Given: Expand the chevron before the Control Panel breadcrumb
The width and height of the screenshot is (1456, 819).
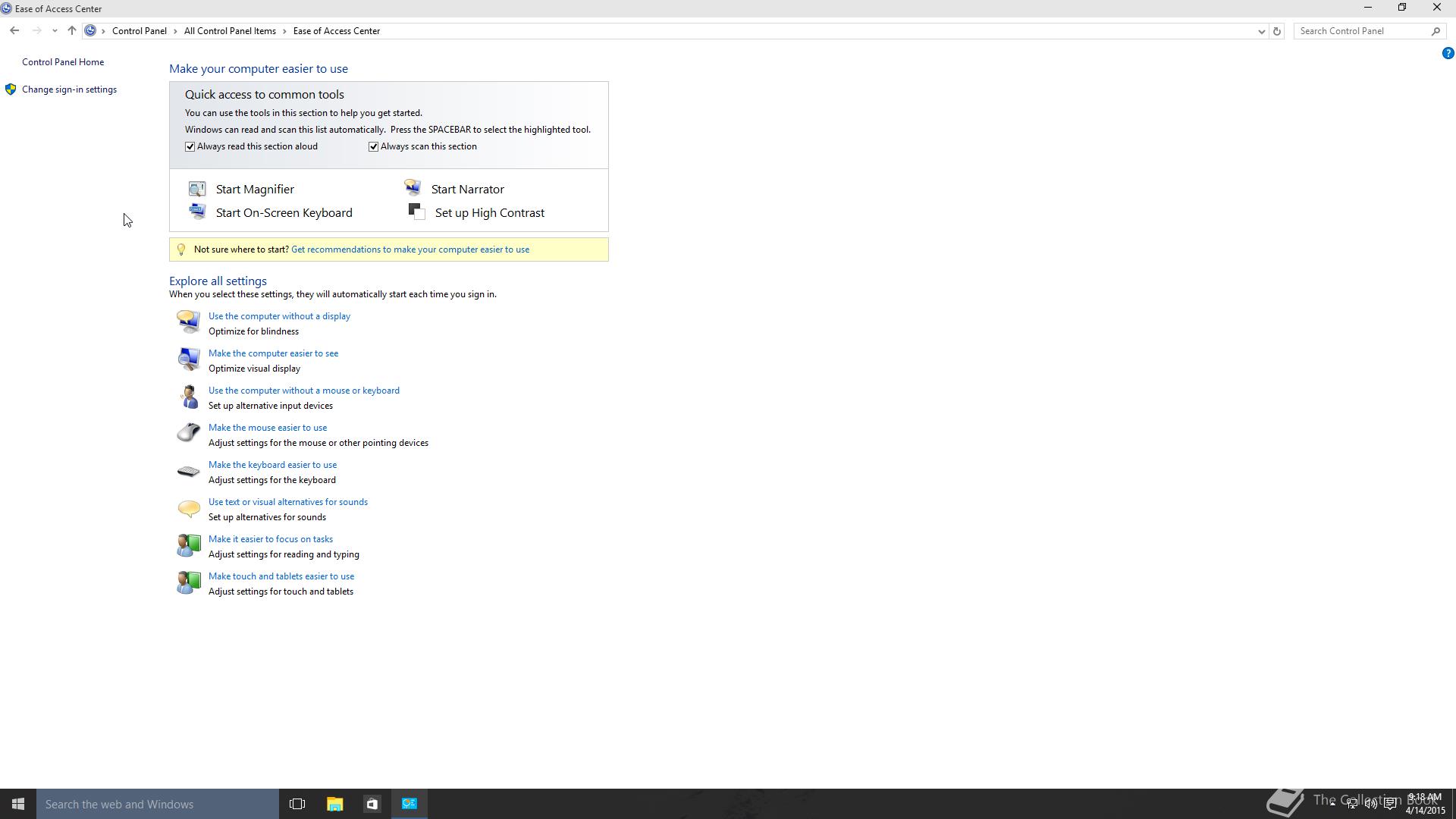Looking at the screenshot, I should click(x=104, y=31).
